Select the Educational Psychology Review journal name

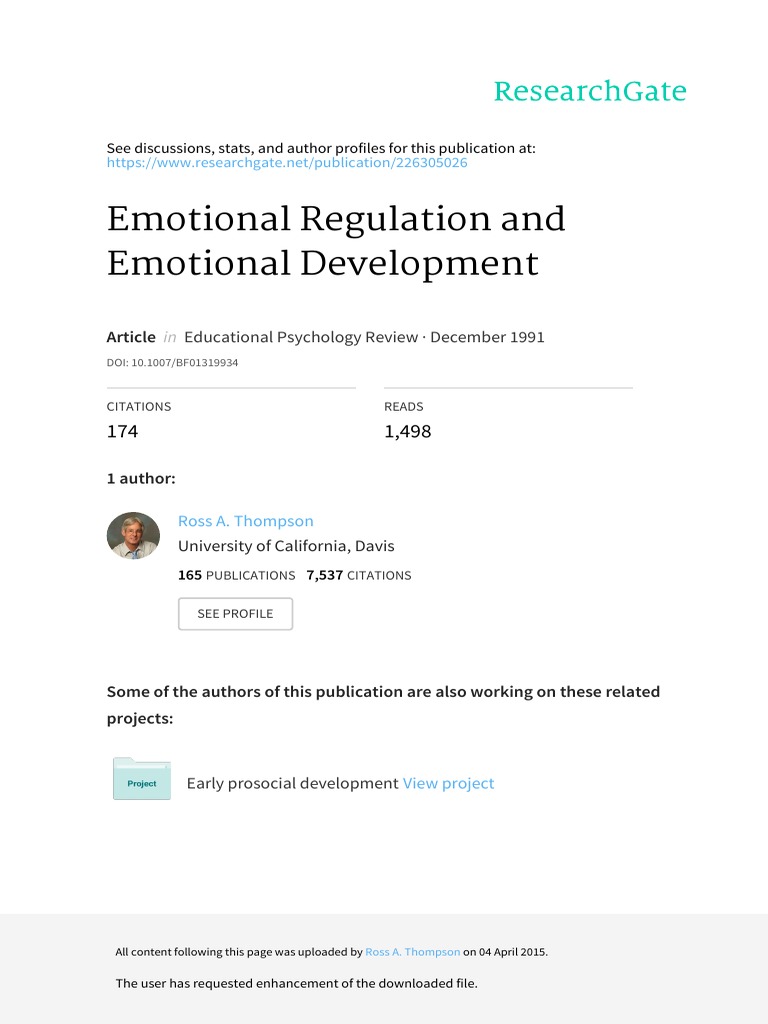click(301, 337)
